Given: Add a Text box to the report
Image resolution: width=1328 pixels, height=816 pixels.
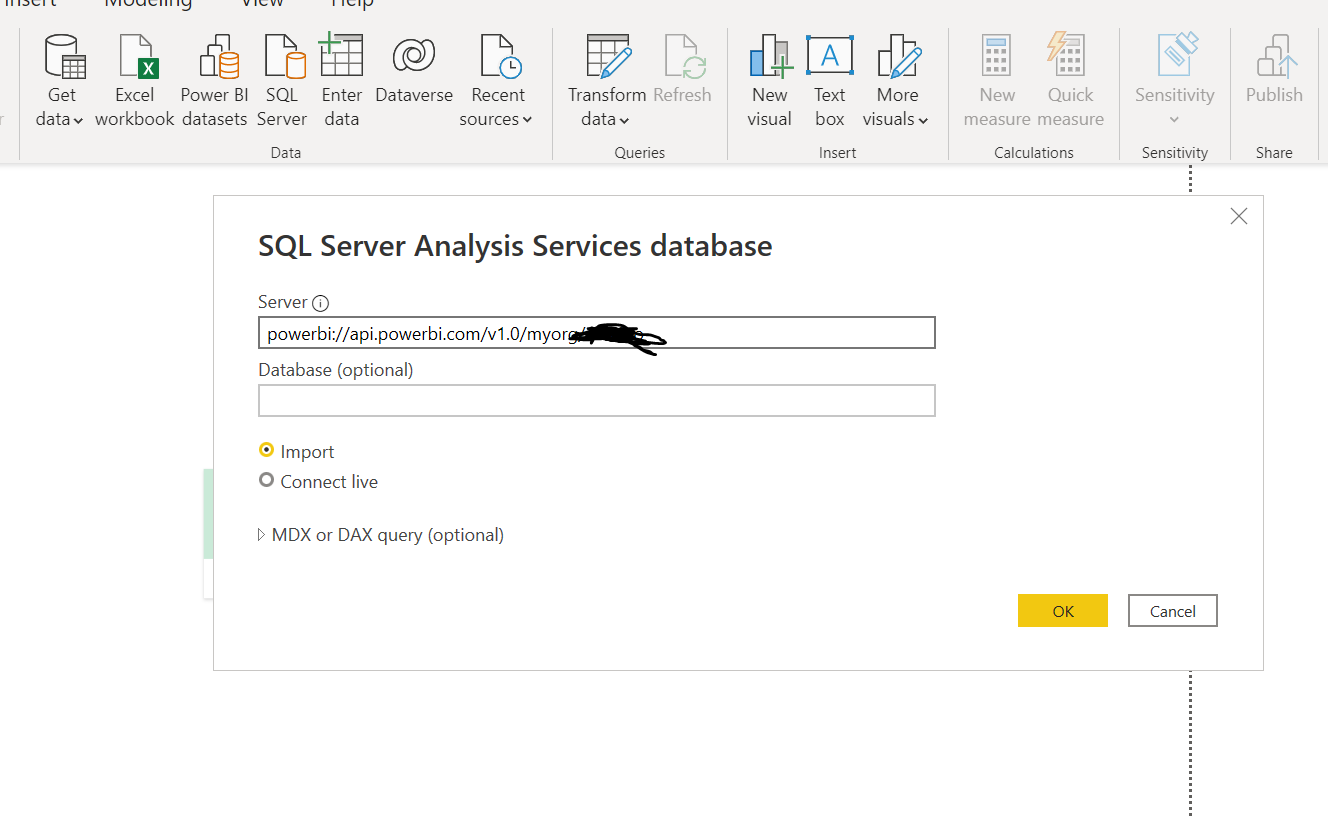Looking at the screenshot, I should point(830,82).
